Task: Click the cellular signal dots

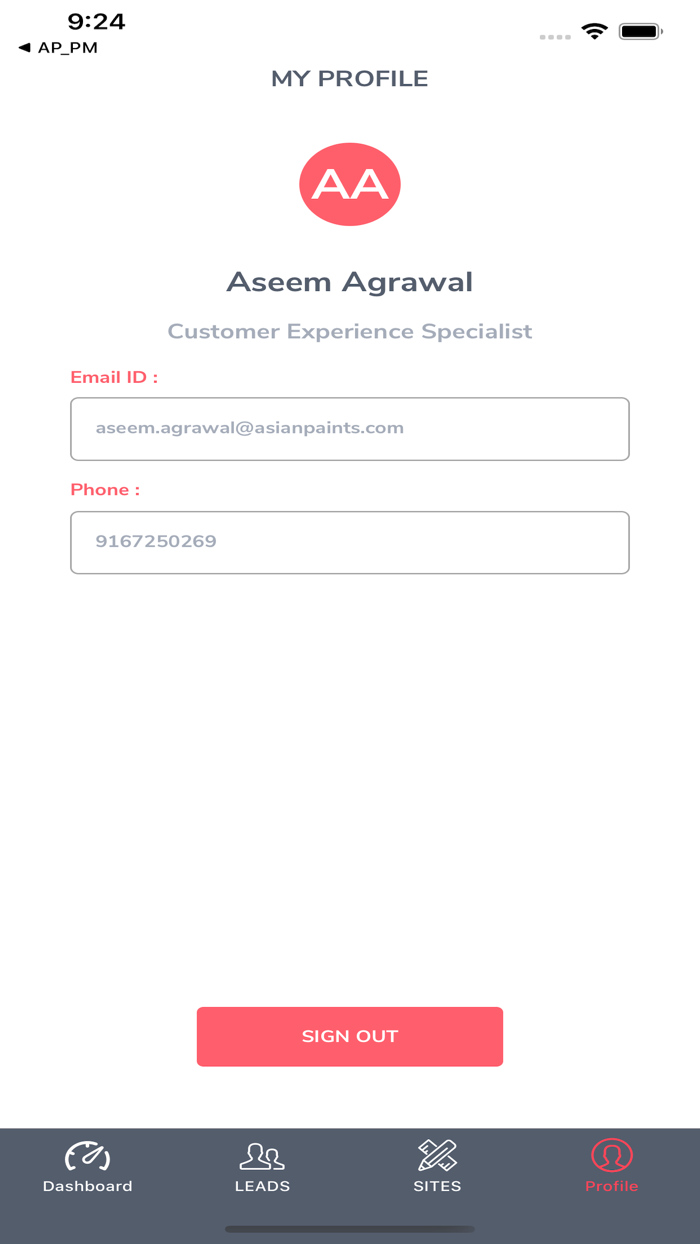Action: click(x=554, y=37)
